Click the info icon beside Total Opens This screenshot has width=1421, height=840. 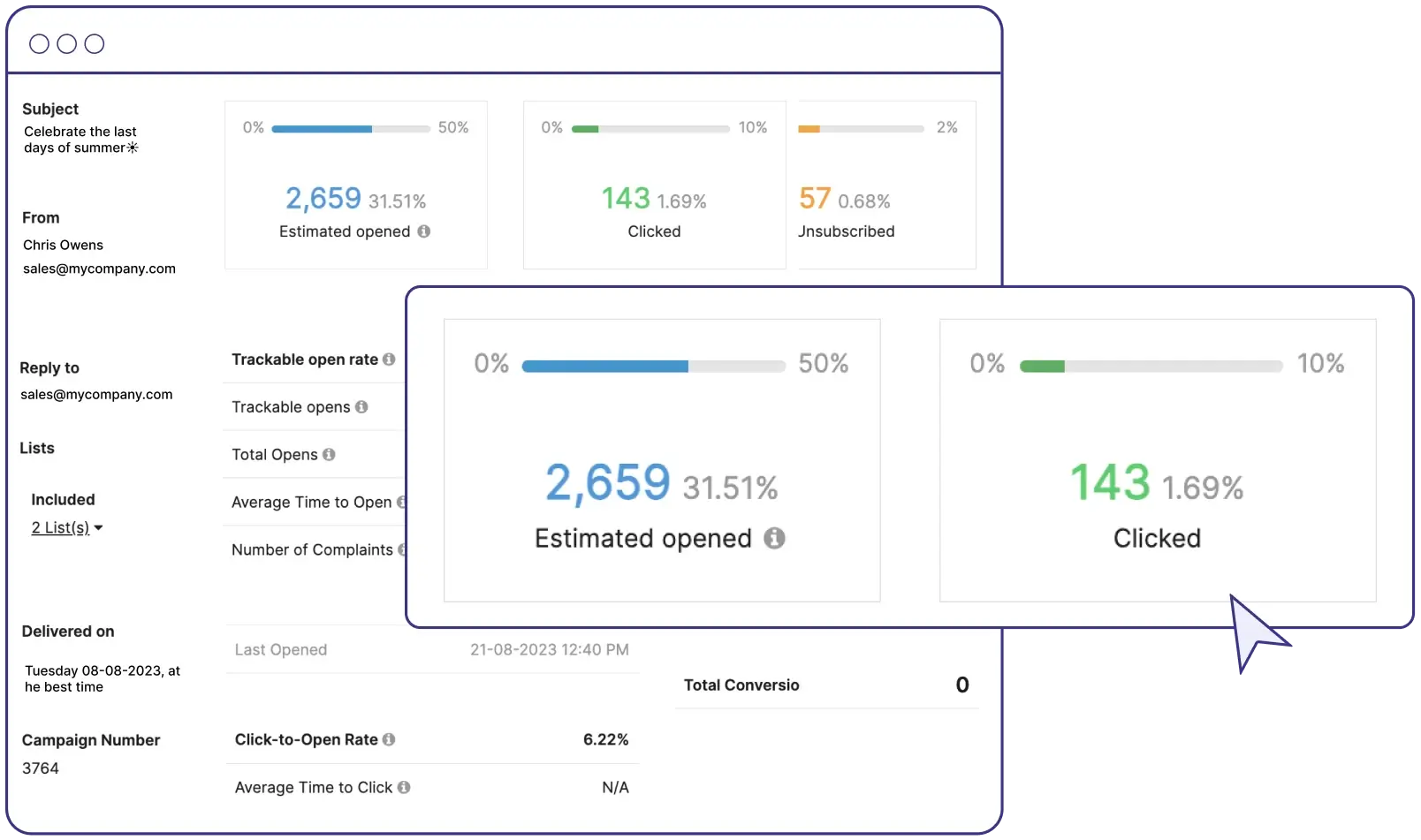point(330,454)
